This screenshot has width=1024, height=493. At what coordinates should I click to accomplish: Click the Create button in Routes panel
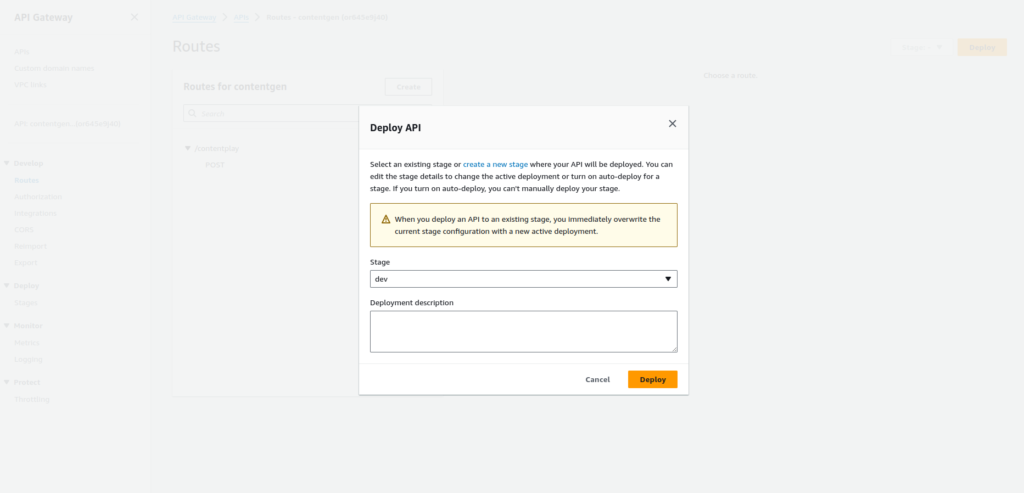[408, 87]
